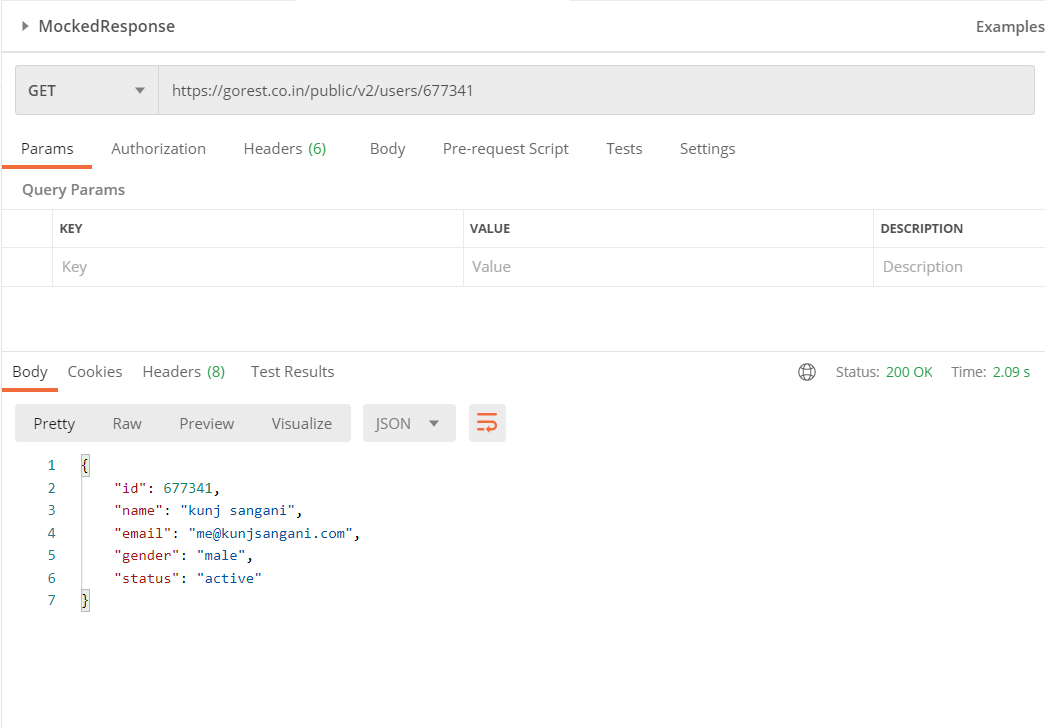Open the Authorization tab
The width and height of the screenshot is (1045, 728).
click(158, 148)
